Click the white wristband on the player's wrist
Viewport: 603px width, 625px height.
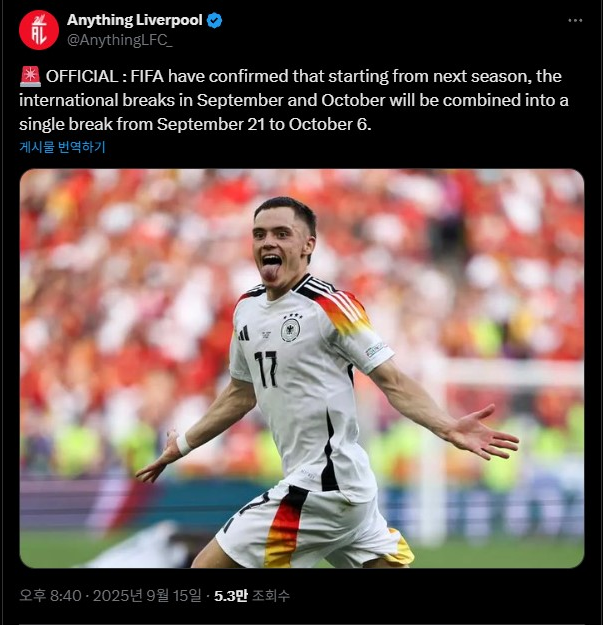(184, 444)
